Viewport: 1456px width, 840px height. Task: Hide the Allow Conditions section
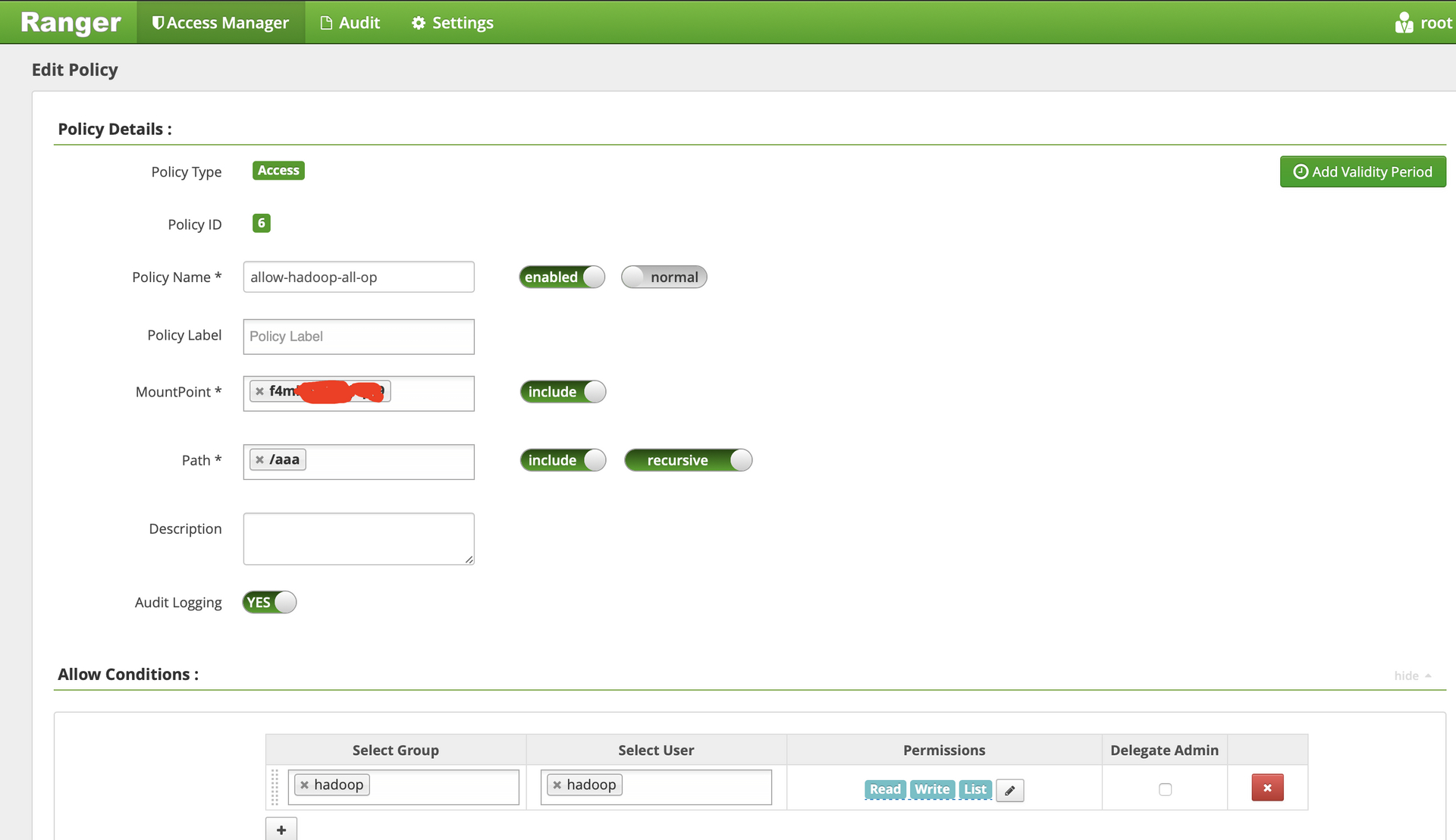click(x=1412, y=675)
